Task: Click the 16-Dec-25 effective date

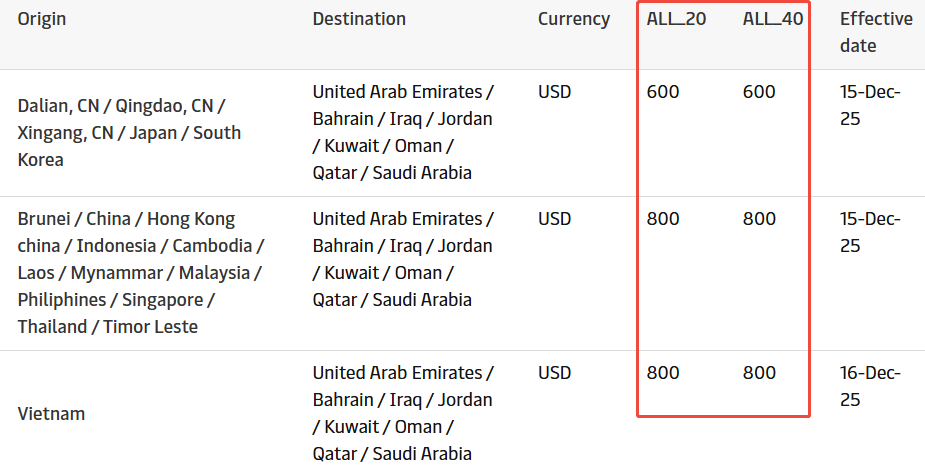Action: 870,386
